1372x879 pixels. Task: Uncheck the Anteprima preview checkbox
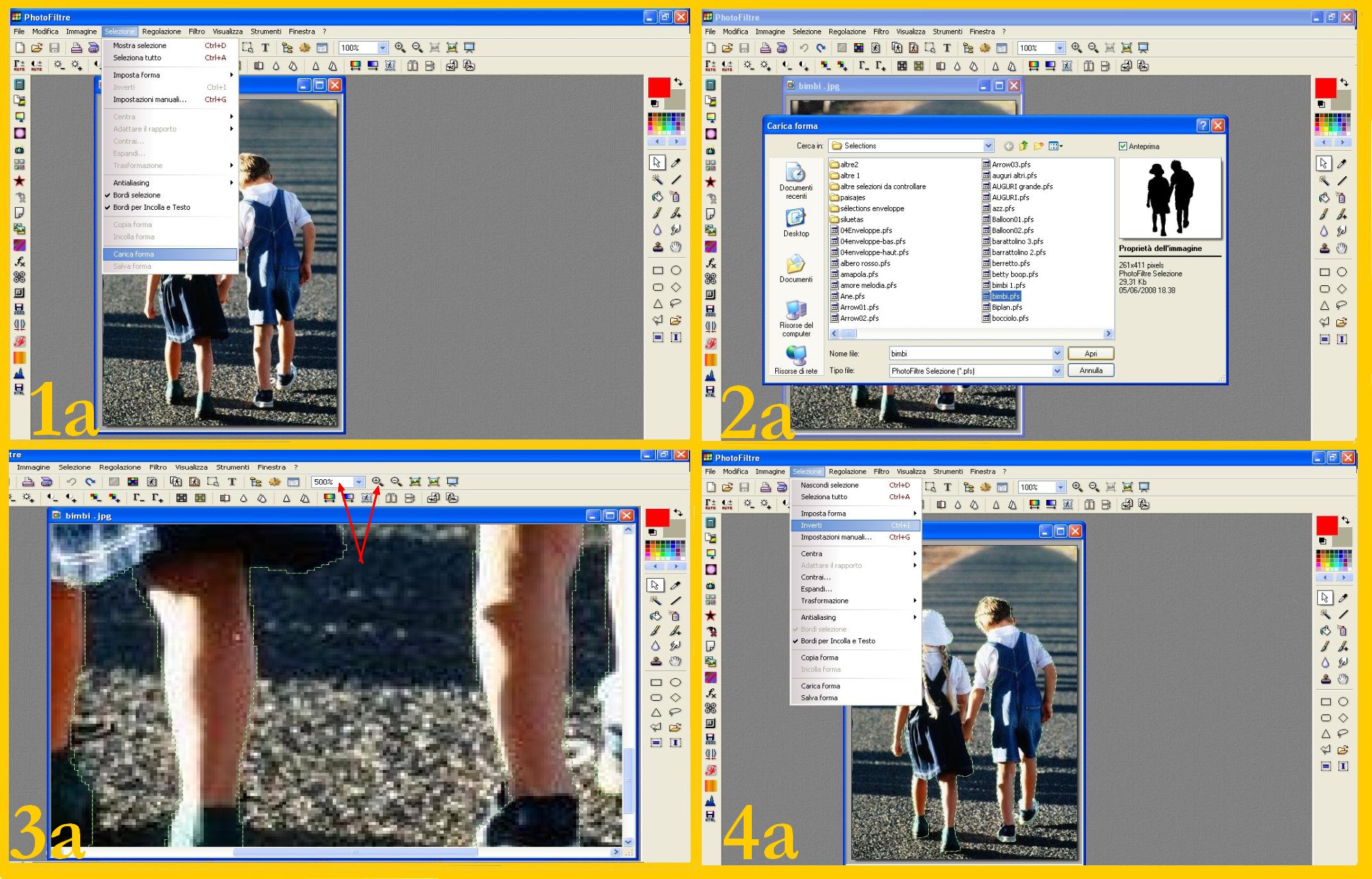coord(1123,146)
